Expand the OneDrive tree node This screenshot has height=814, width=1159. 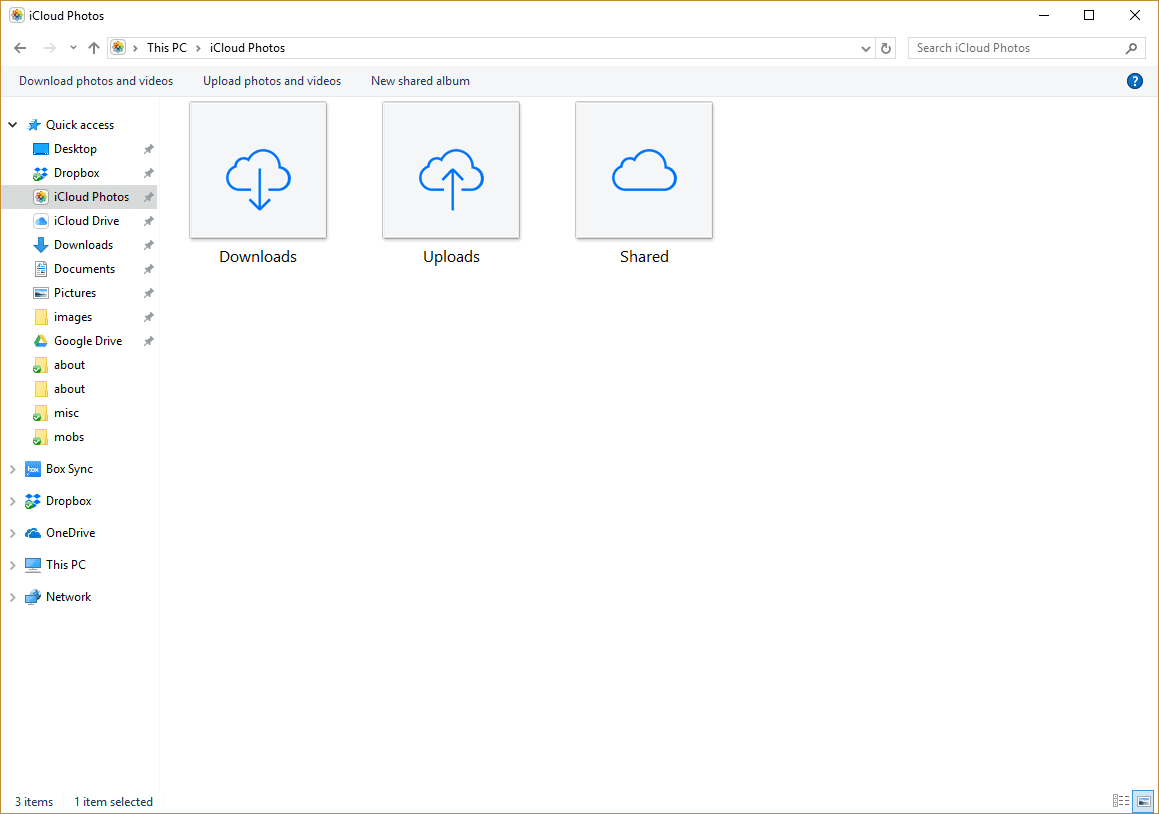(13, 533)
